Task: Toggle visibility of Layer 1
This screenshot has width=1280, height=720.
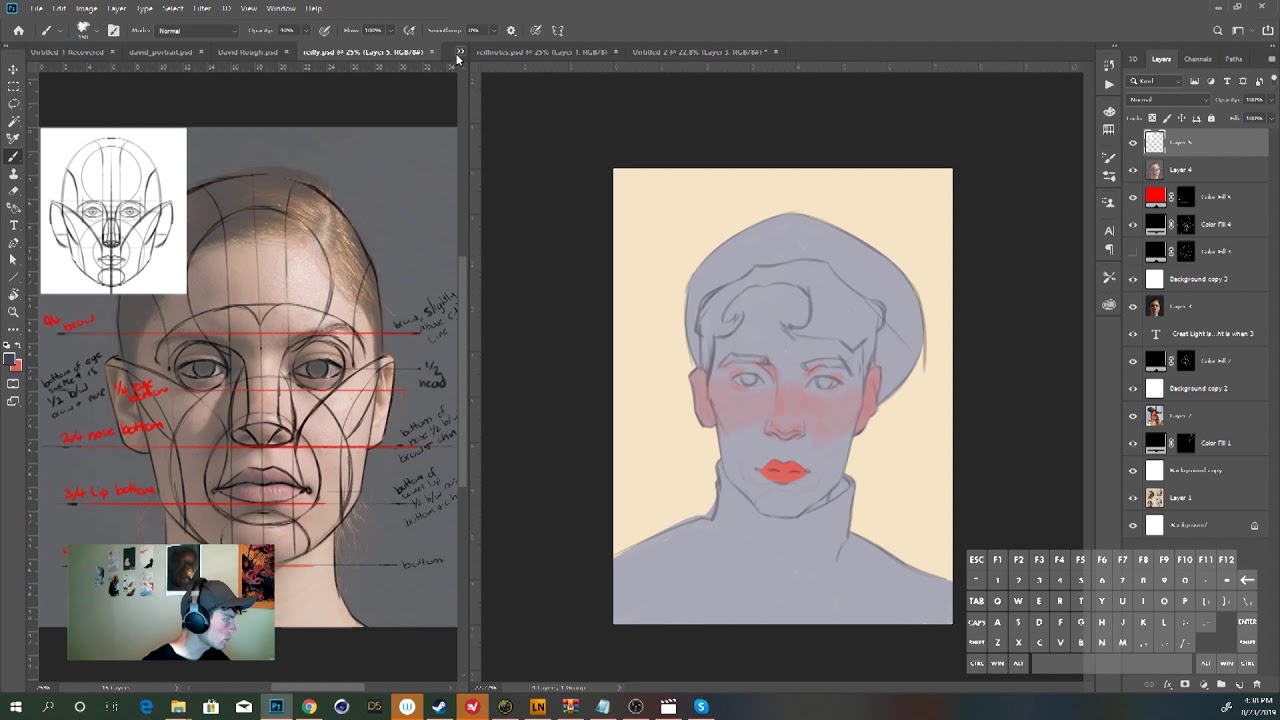Action: (x=1133, y=498)
